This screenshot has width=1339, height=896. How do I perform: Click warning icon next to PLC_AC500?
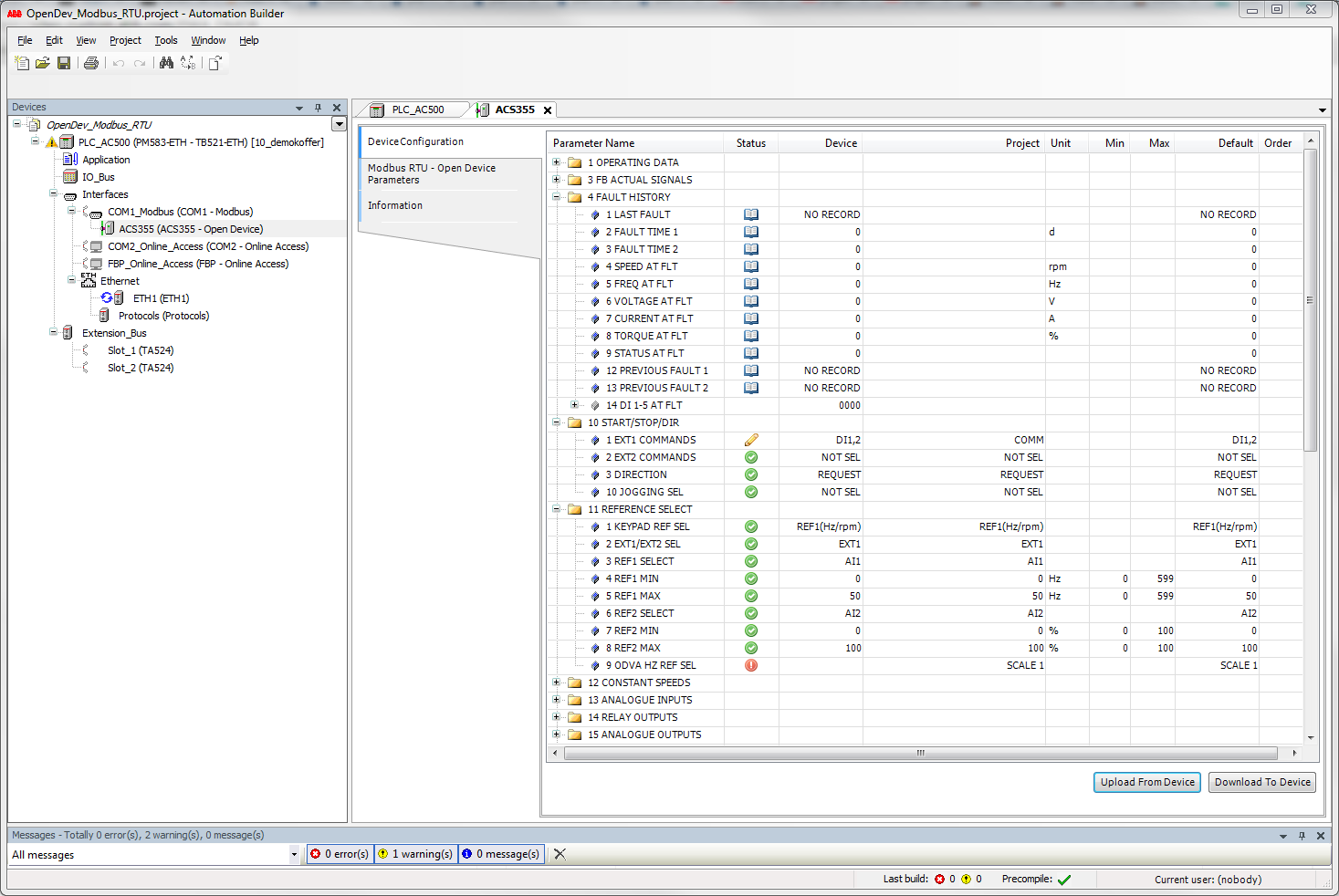(52, 142)
